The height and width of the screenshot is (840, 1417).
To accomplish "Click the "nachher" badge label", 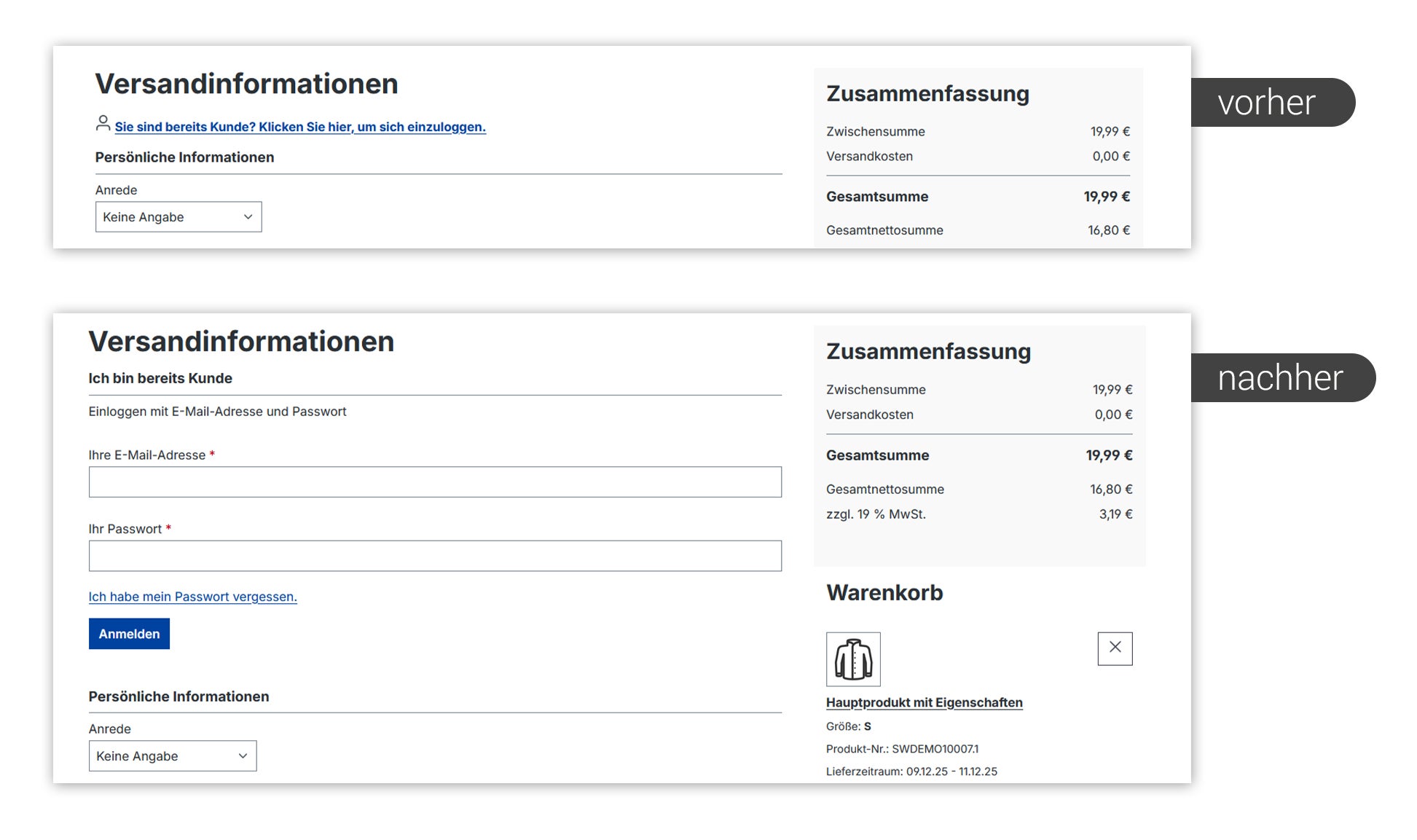I will [x=1279, y=377].
